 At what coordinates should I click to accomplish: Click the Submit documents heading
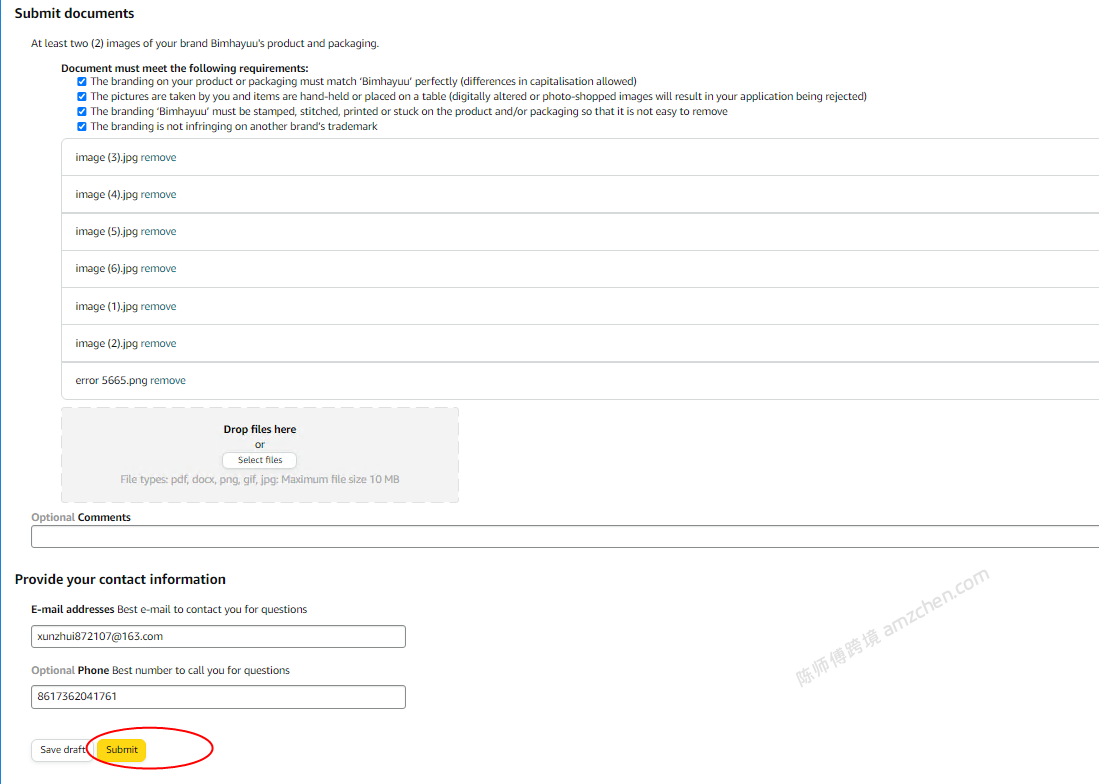(x=74, y=13)
